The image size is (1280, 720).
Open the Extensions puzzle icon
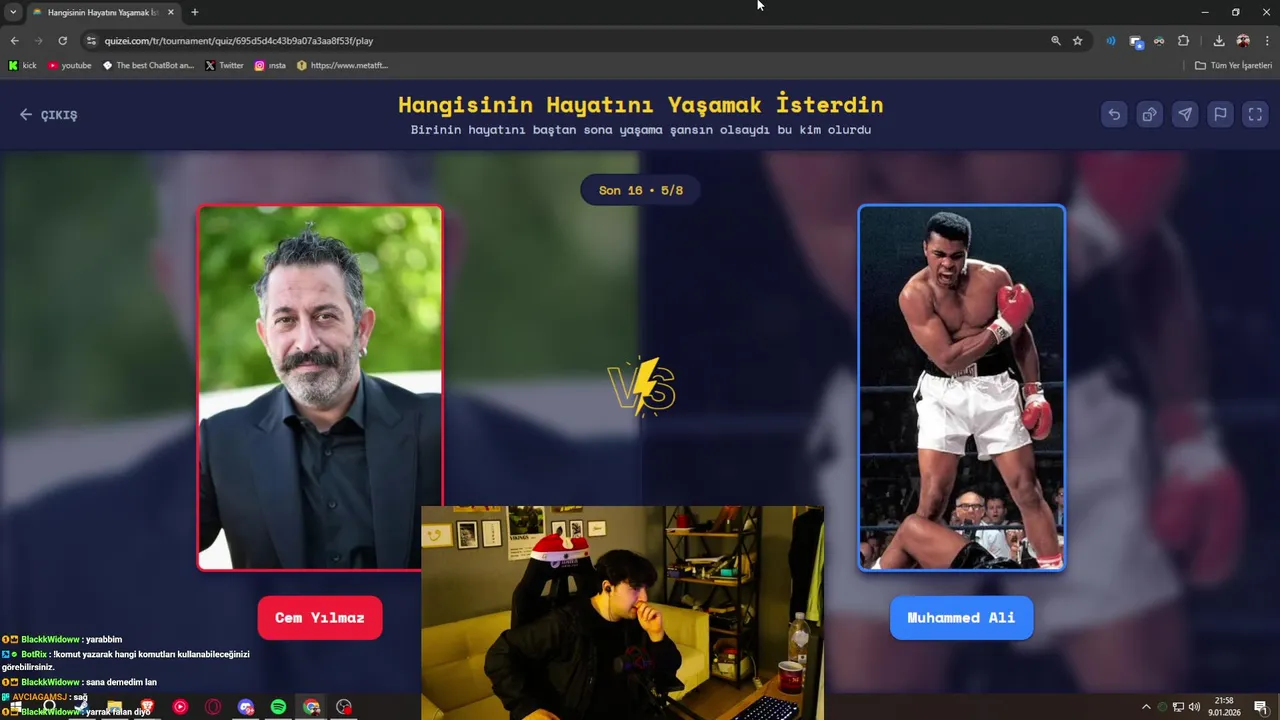[1183, 41]
